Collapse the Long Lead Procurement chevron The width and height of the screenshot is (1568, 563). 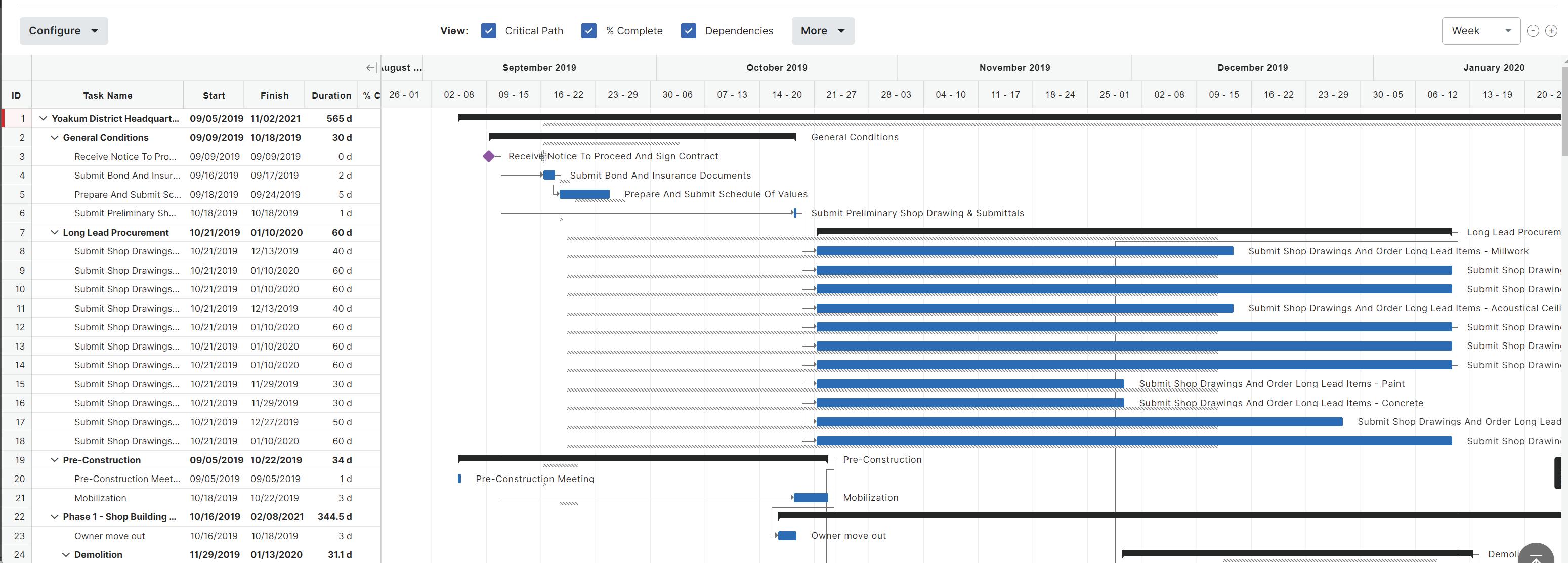(x=54, y=233)
